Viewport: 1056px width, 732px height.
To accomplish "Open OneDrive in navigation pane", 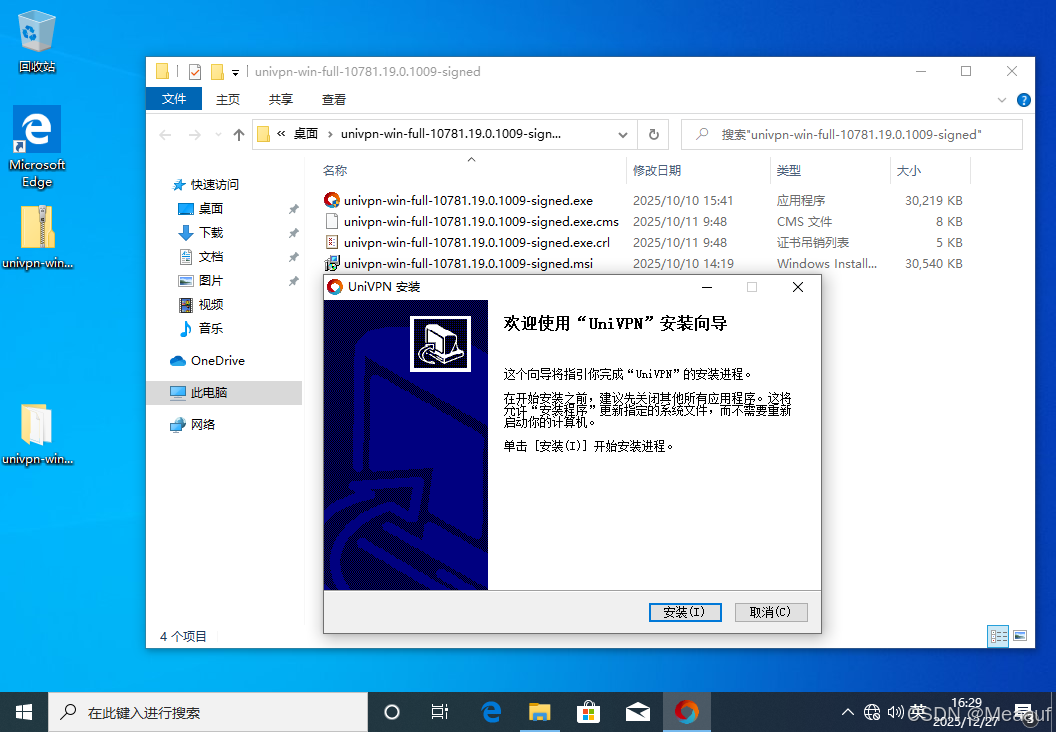I will point(217,361).
